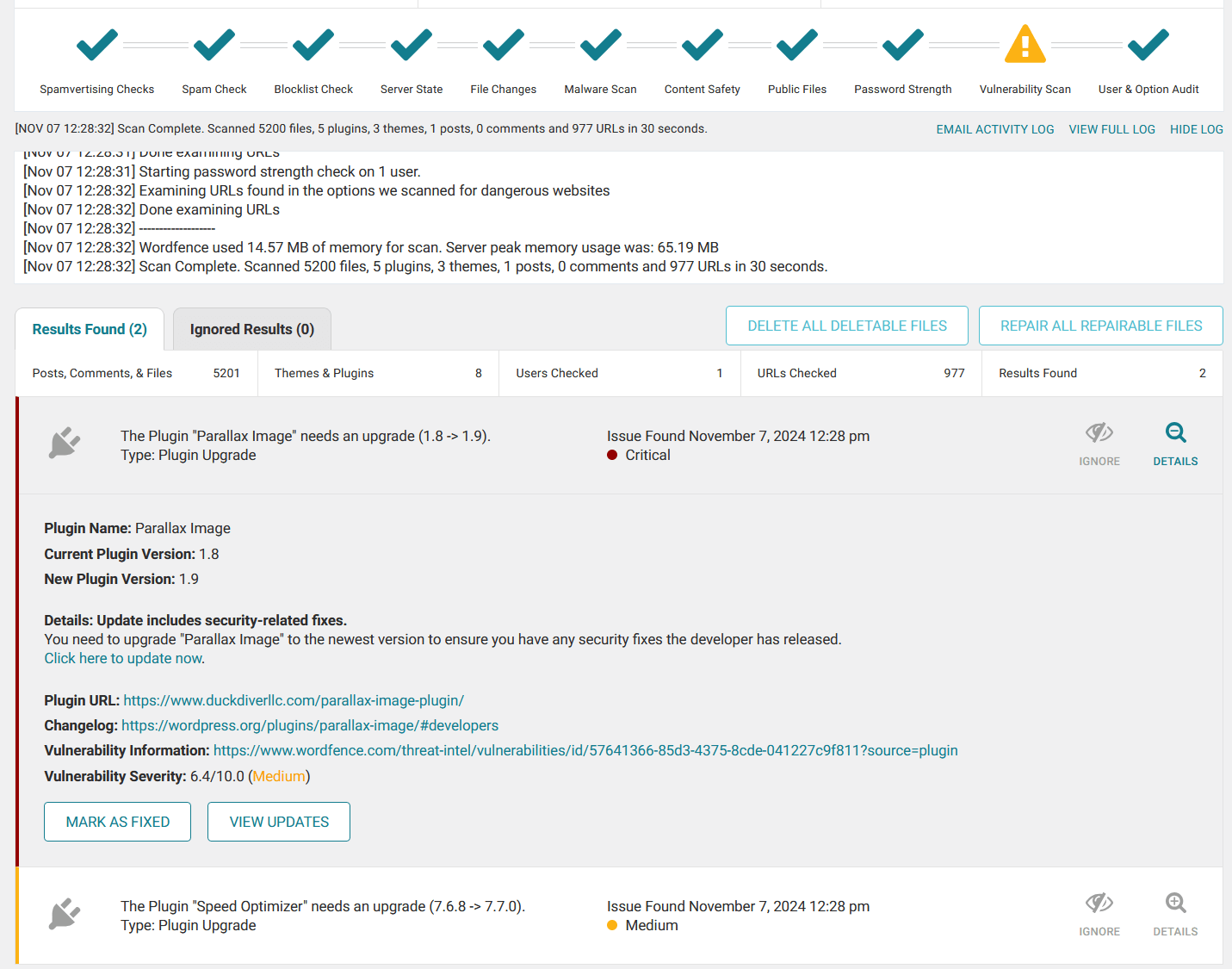Click the Blocklist Check checkmark icon
Image resolution: width=1232 pixels, height=969 pixels.
click(x=313, y=45)
